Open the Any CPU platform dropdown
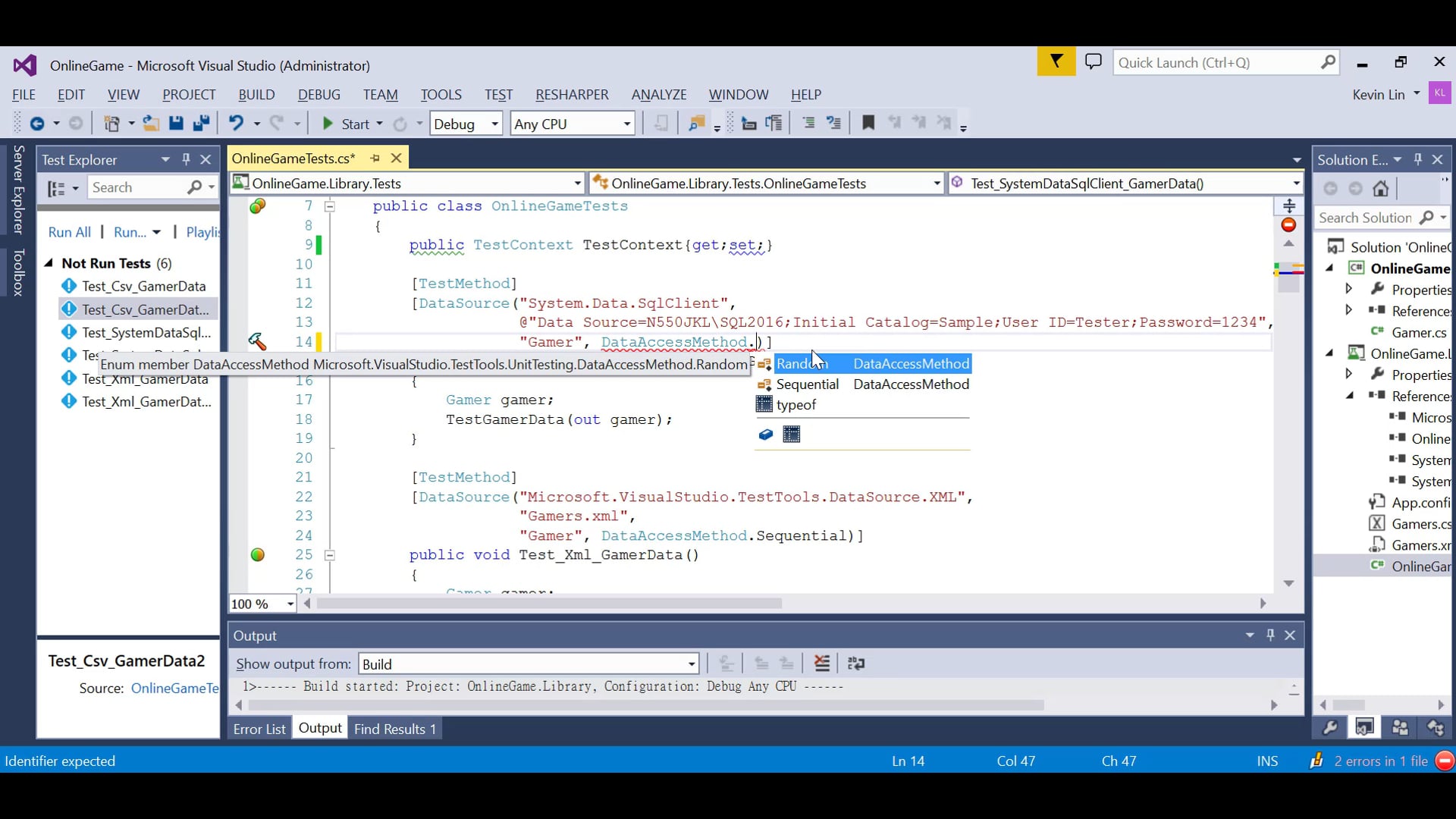 point(626,124)
